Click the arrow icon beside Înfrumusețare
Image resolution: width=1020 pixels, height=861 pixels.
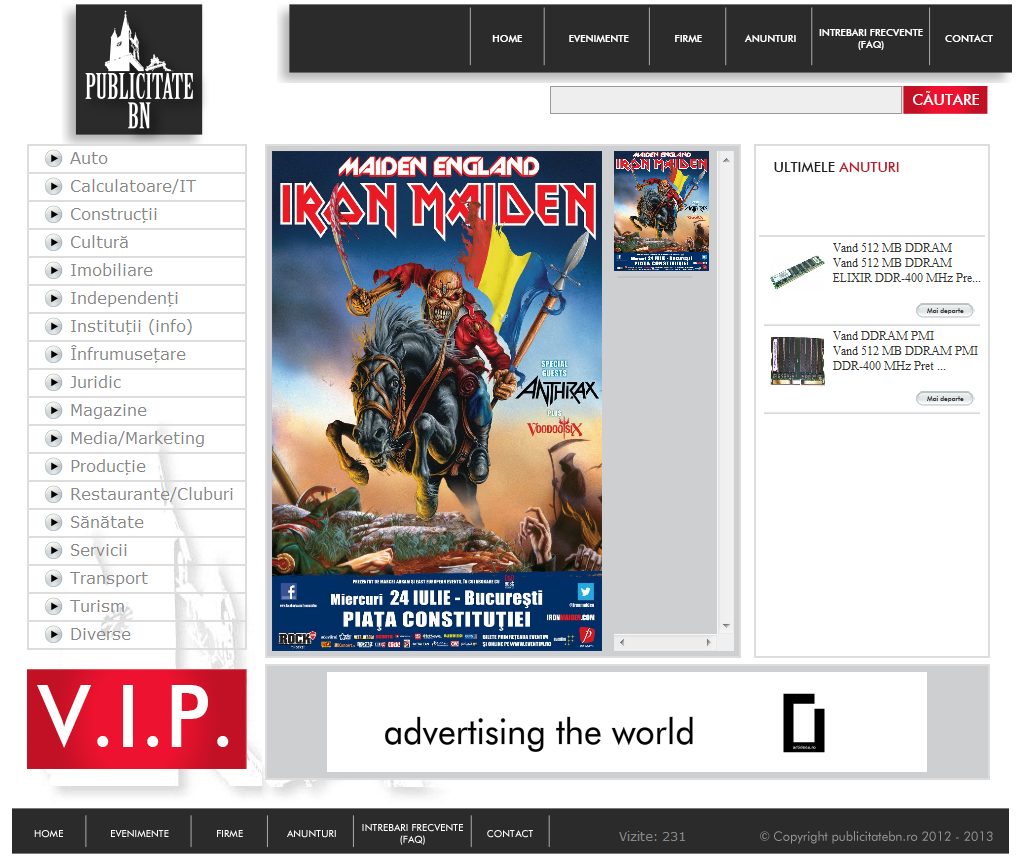(53, 354)
